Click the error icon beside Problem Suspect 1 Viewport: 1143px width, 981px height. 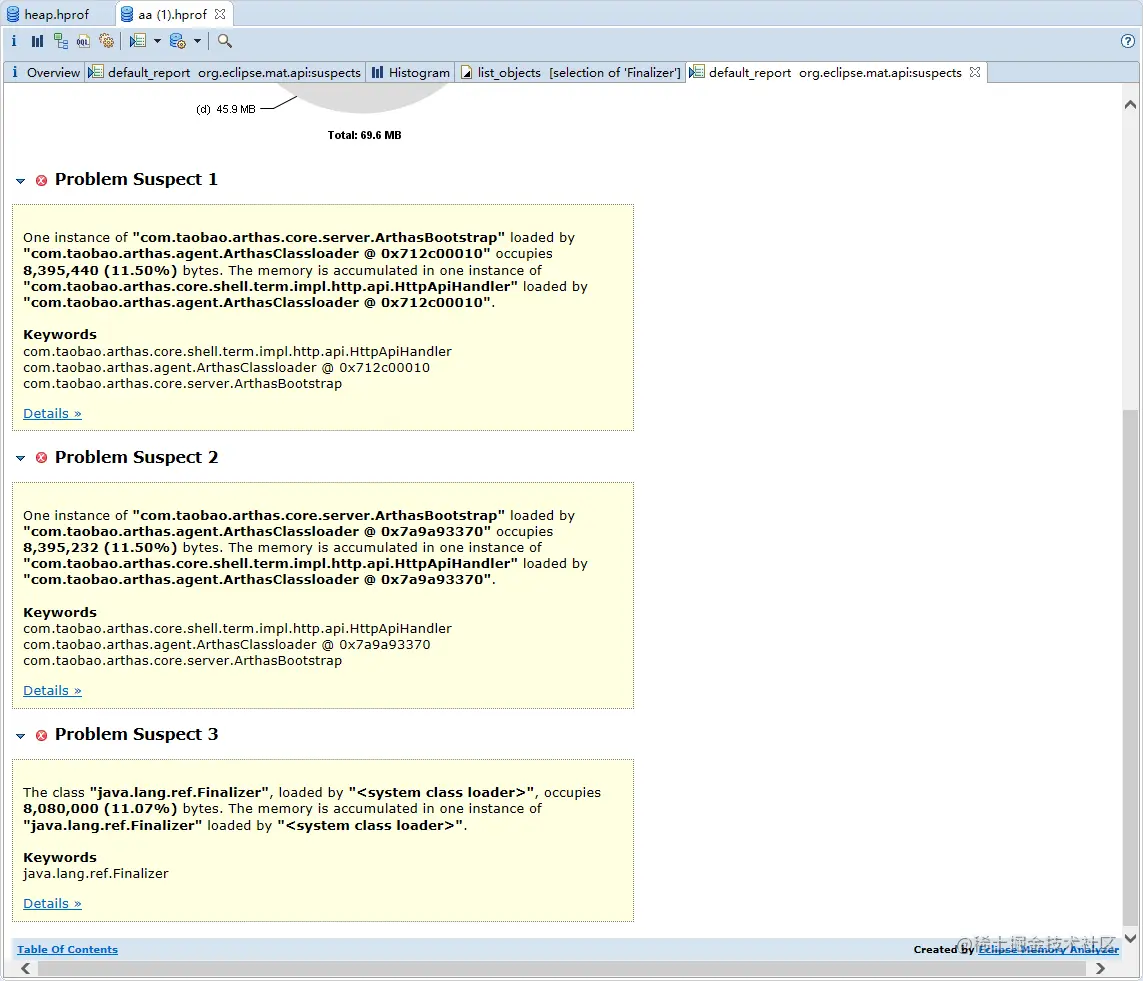coord(42,180)
